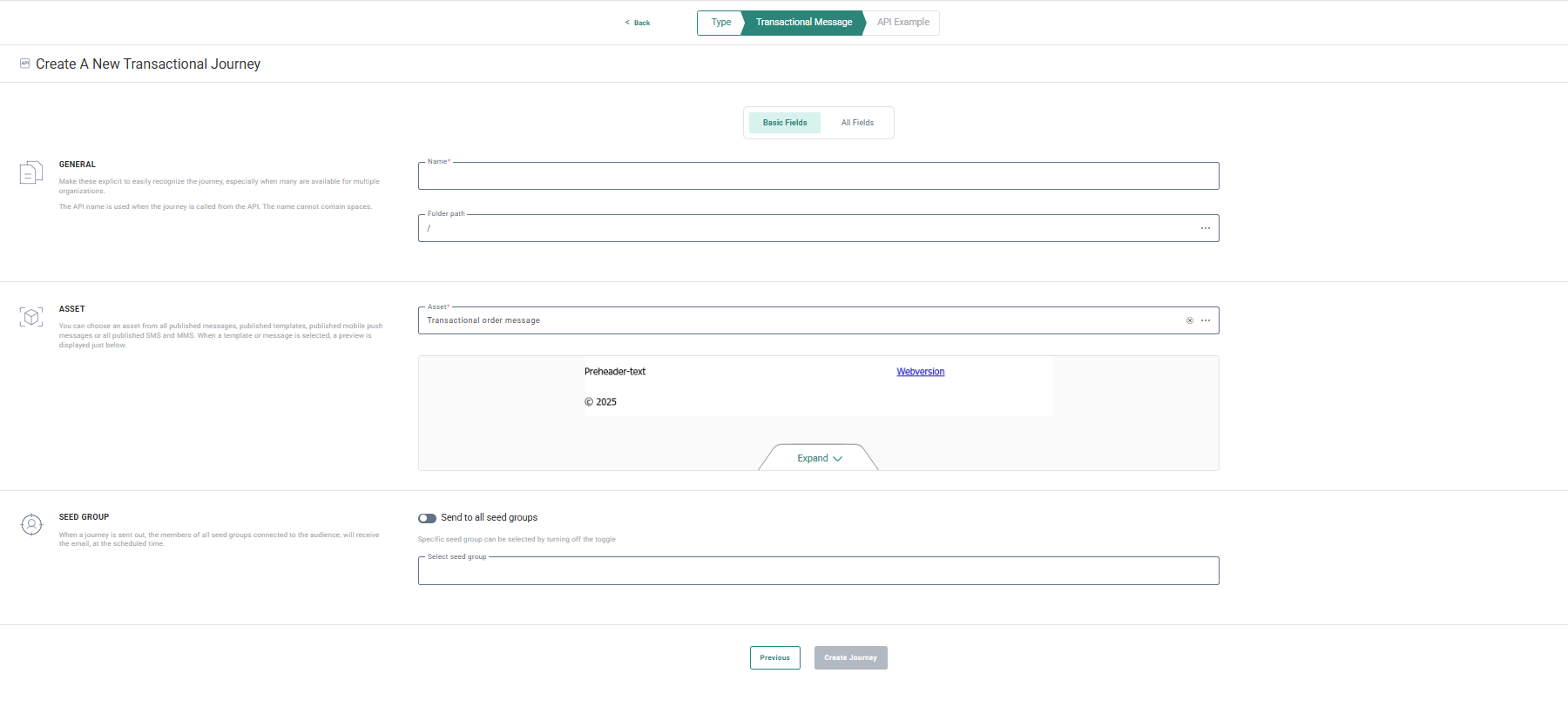This screenshot has height=707, width=1568.
Task: Expand the message preview panel
Action: click(x=819, y=458)
